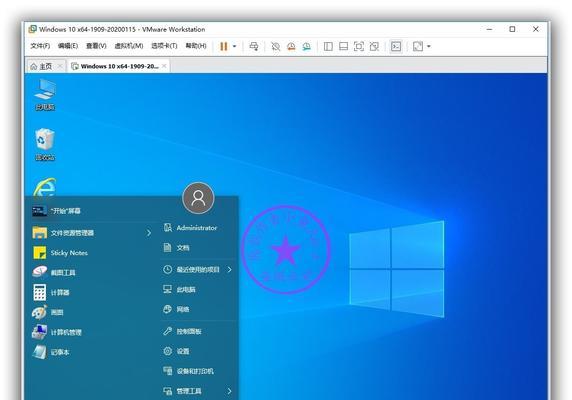Close the Windows 10 x64-1909 tab
This screenshot has height=400, width=572.
click(164, 66)
